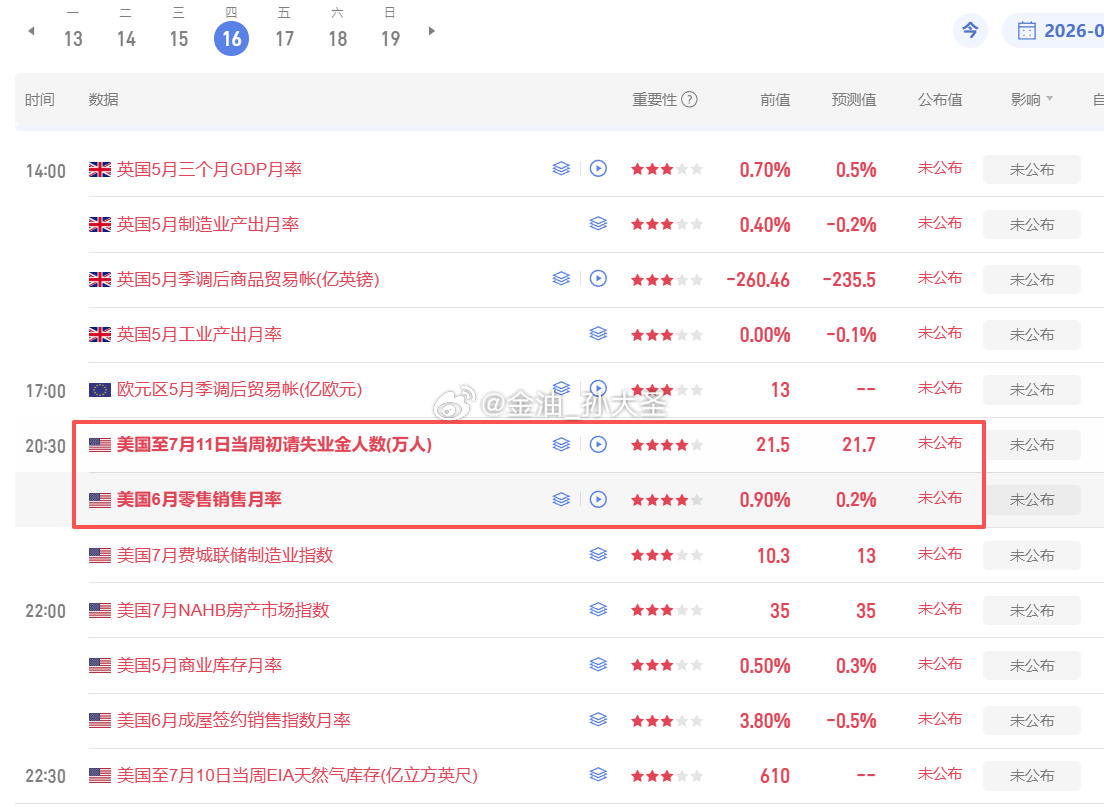Open layers icon for 英国5月工业产出月率
This screenshot has height=807, width=1104.
point(598,334)
